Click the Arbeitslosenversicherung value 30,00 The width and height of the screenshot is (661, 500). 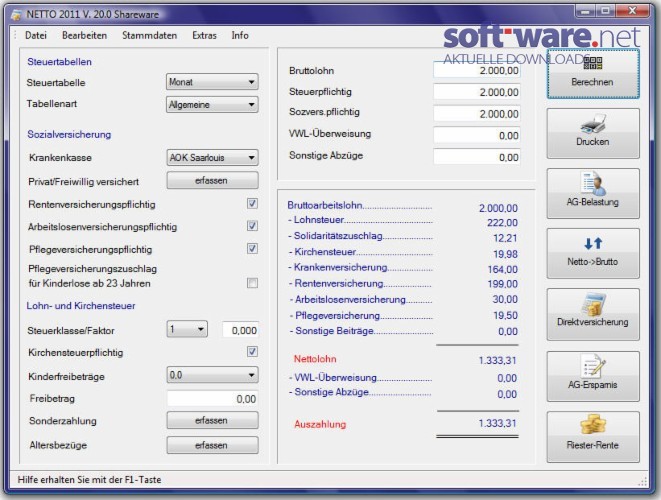505,299
